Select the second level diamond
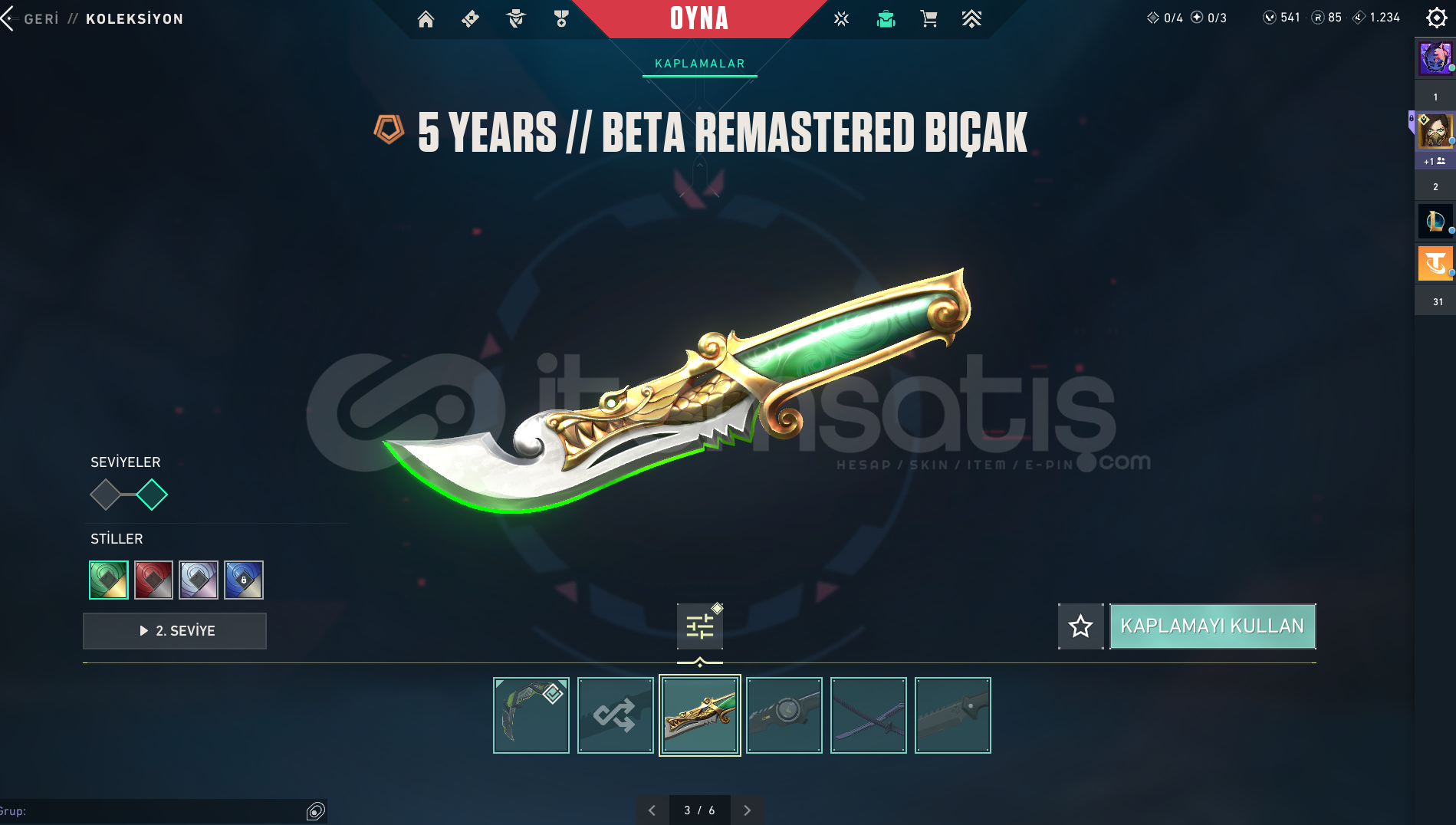Screen dimensions: 1456x825 click(152, 495)
